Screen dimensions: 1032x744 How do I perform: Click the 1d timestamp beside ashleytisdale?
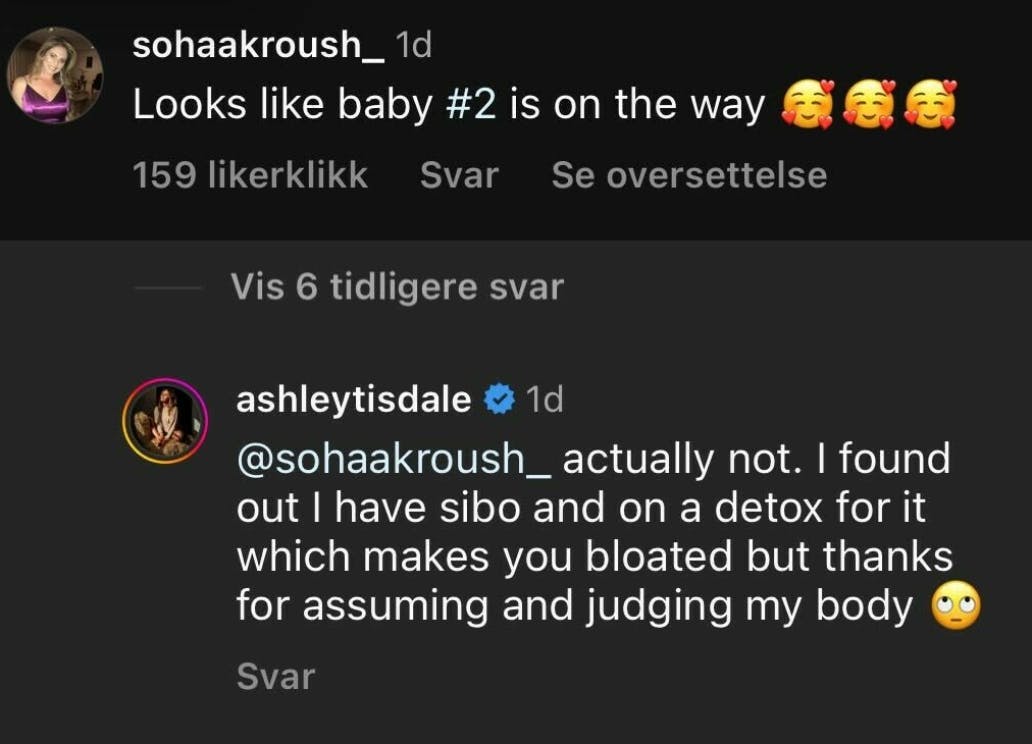click(x=544, y=401)
